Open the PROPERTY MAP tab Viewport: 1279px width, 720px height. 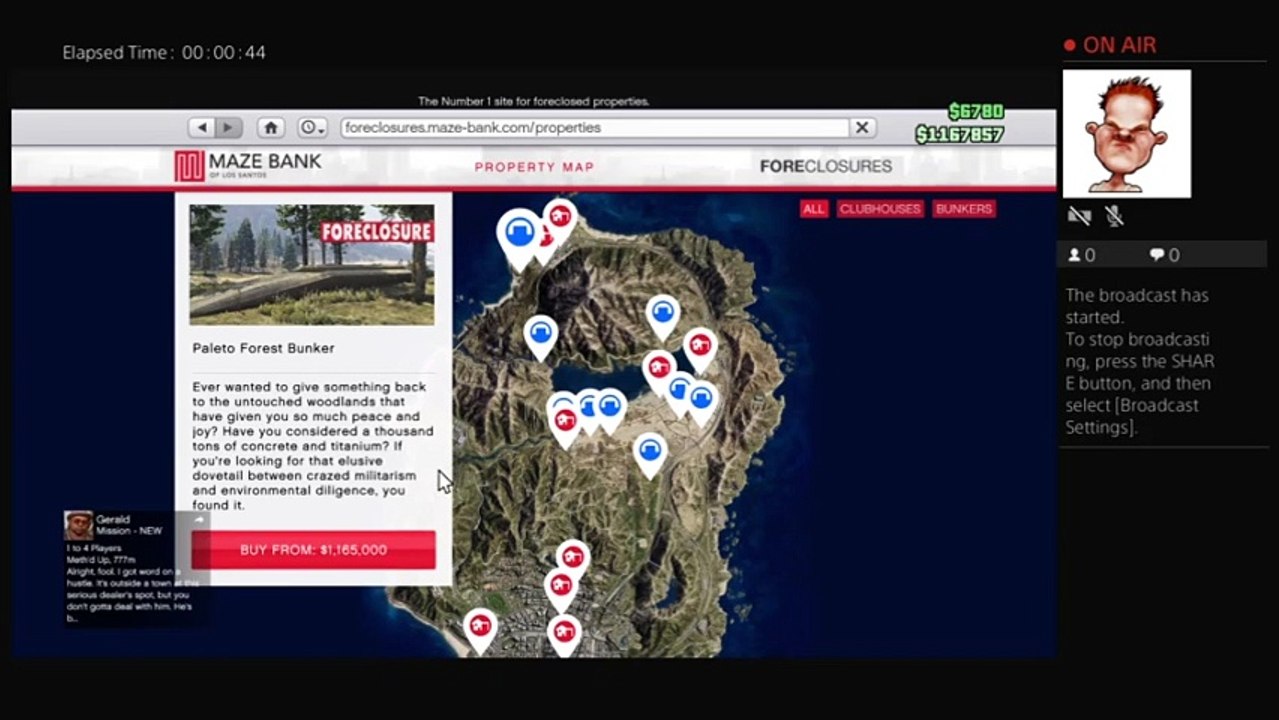[534, 167]
